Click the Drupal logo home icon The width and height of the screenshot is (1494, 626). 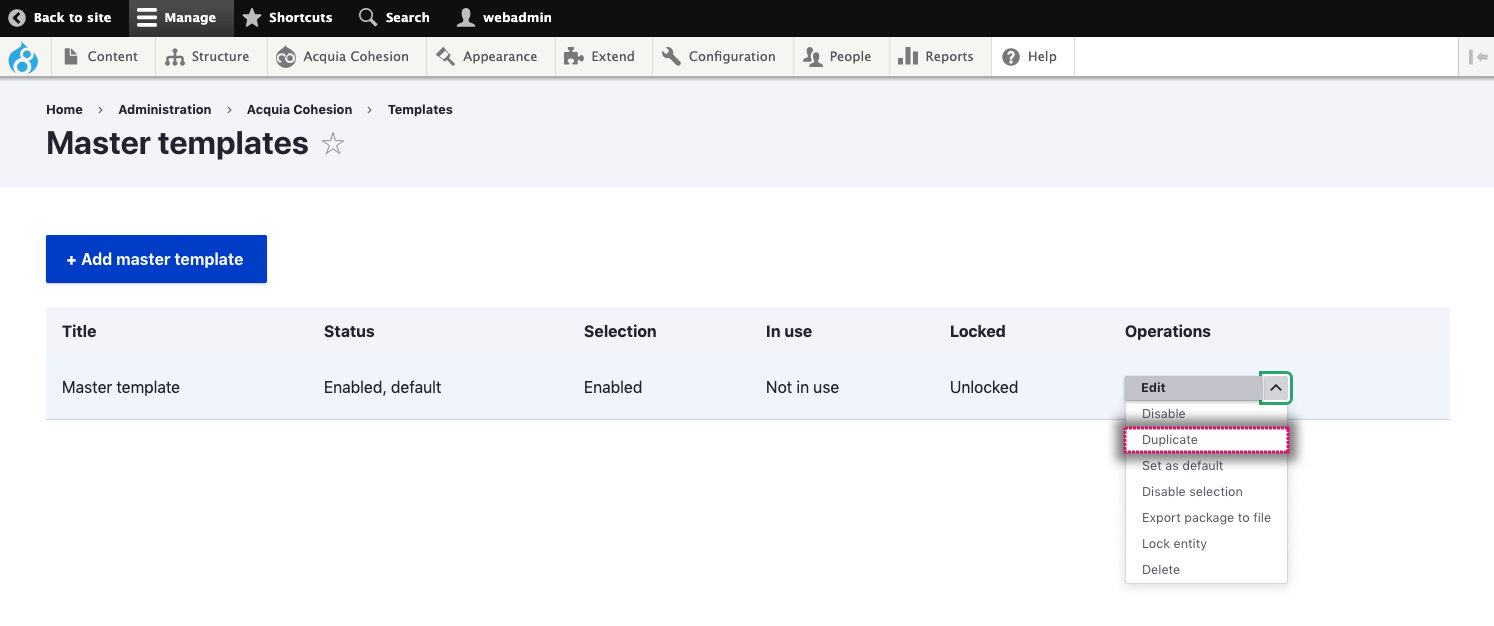point(22,57)
